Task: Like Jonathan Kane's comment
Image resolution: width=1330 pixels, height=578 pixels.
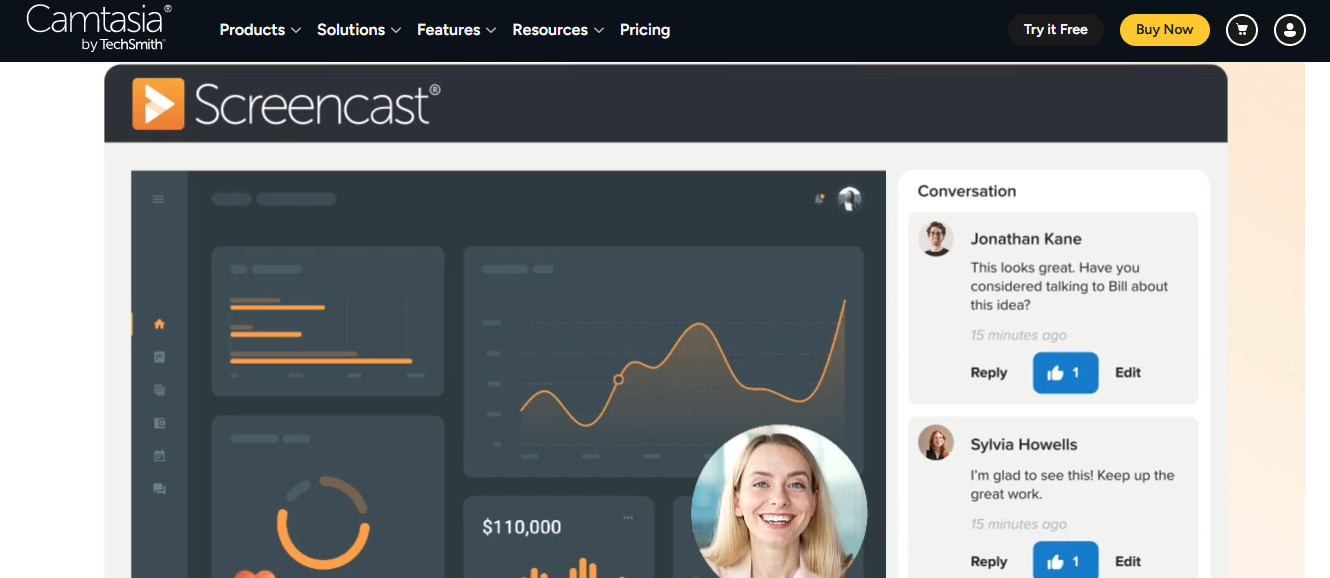Action: [x=1065, y=373]
